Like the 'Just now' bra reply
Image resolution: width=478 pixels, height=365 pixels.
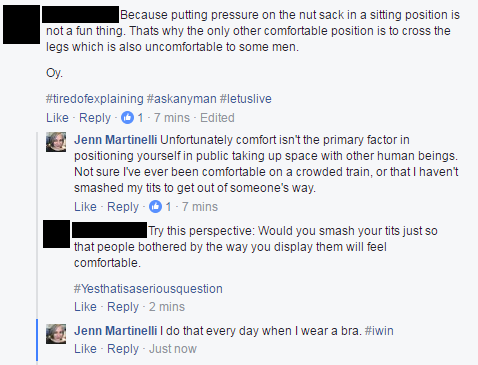coord(85,349)
